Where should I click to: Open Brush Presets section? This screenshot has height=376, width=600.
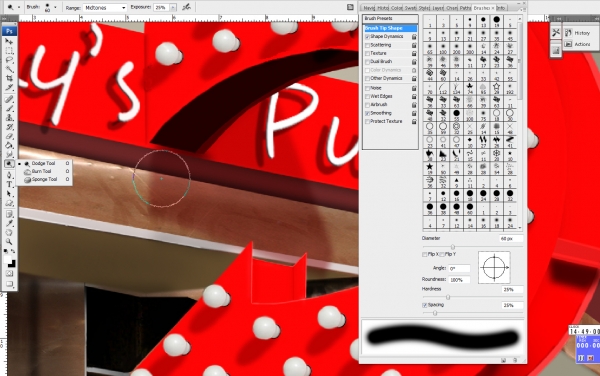390,18
